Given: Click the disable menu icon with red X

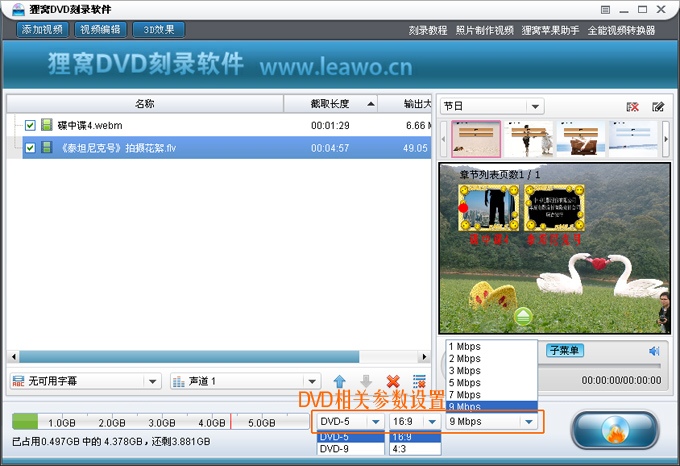Looking at the screenshot, I should [632, 107].
